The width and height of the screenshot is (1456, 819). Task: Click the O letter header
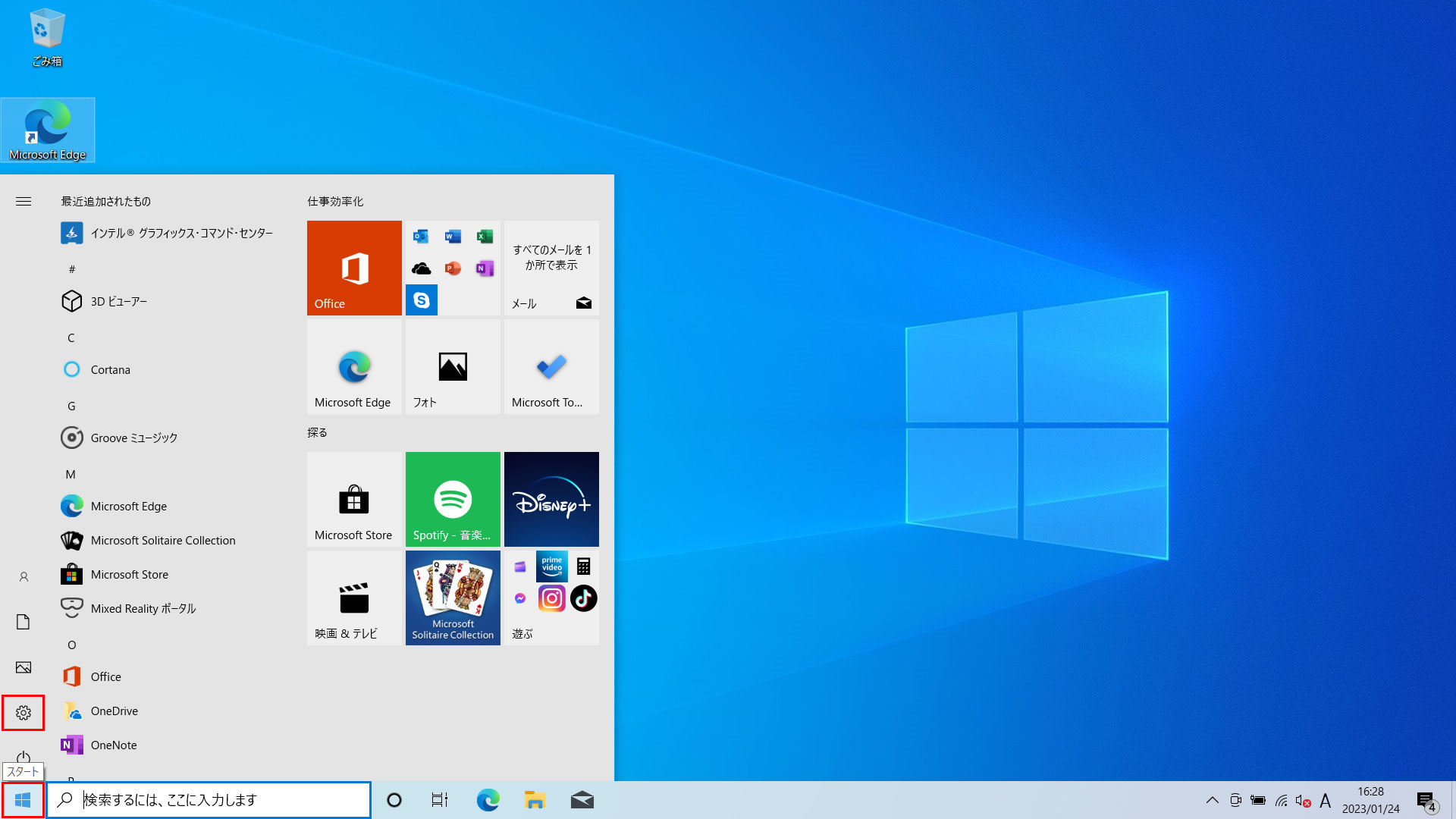[72, 645]
